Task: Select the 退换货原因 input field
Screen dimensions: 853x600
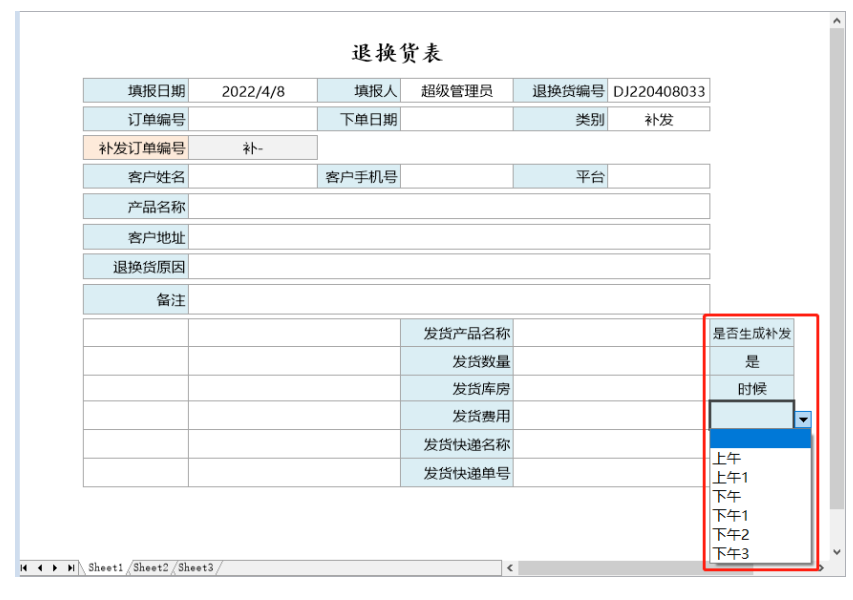Action: coord(448,267)
